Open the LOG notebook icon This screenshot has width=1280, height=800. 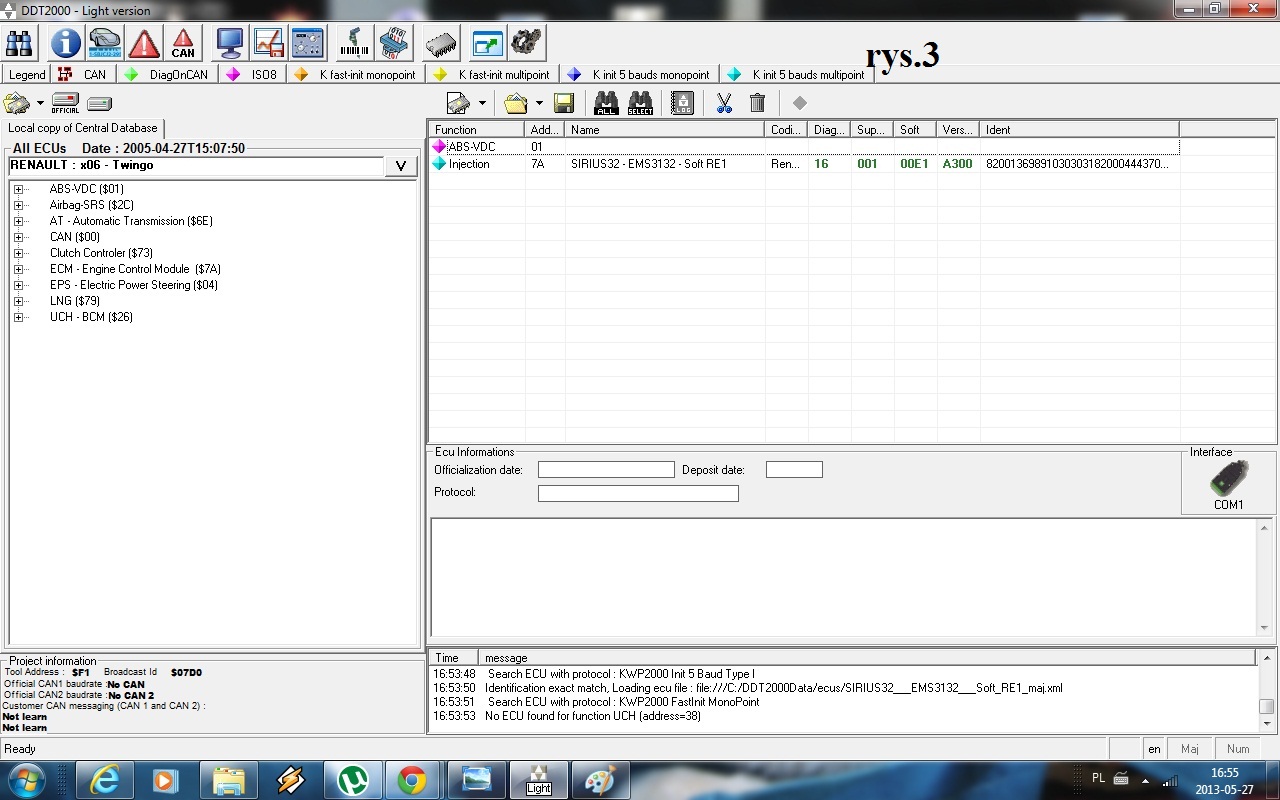(682, 103)
